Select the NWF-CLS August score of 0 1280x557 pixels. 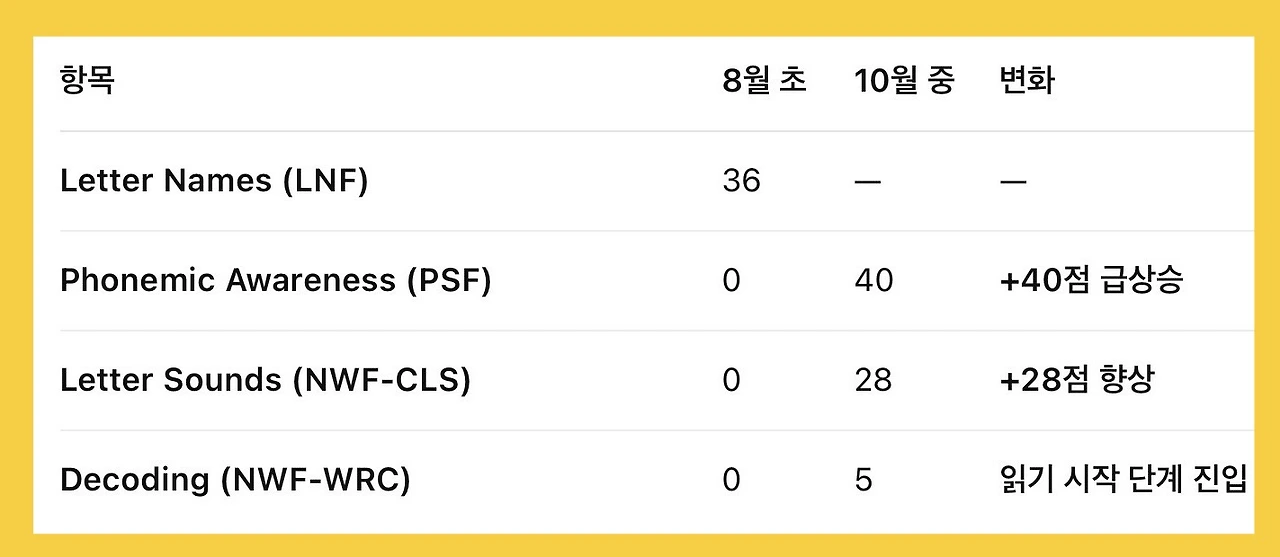pos(731,381)
